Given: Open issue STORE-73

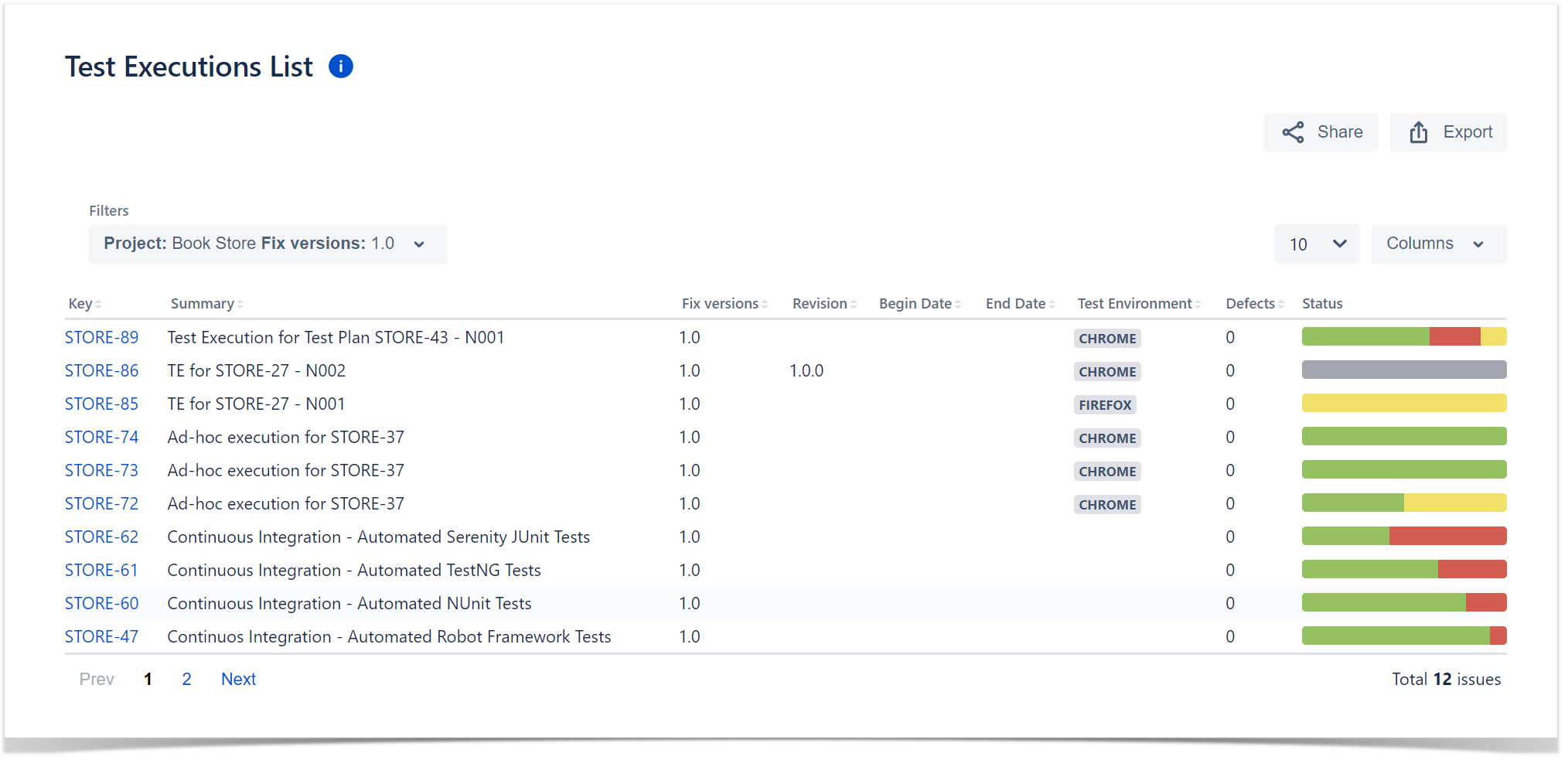Looking at the screenshot, I should pyautogui.click(x=101, y=471).
